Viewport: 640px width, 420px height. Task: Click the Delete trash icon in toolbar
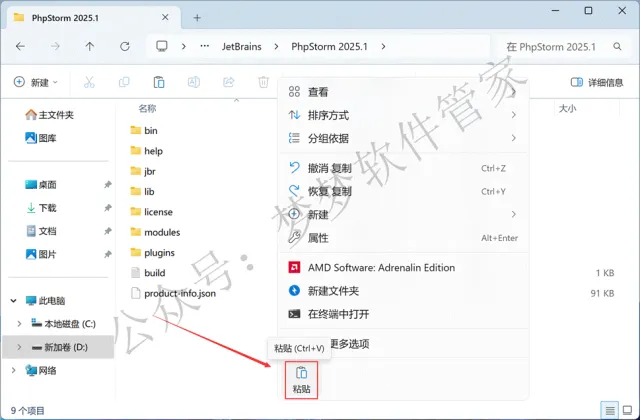[264, 82]
